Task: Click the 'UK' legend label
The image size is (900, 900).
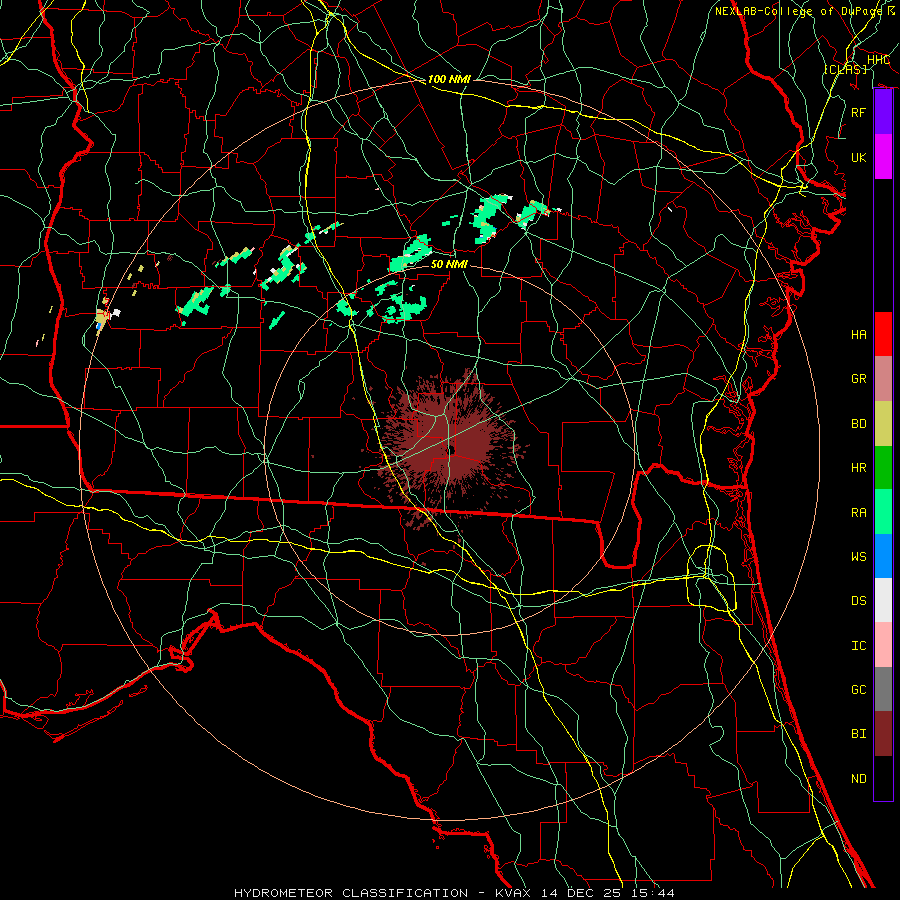Action: pos(859,157)
